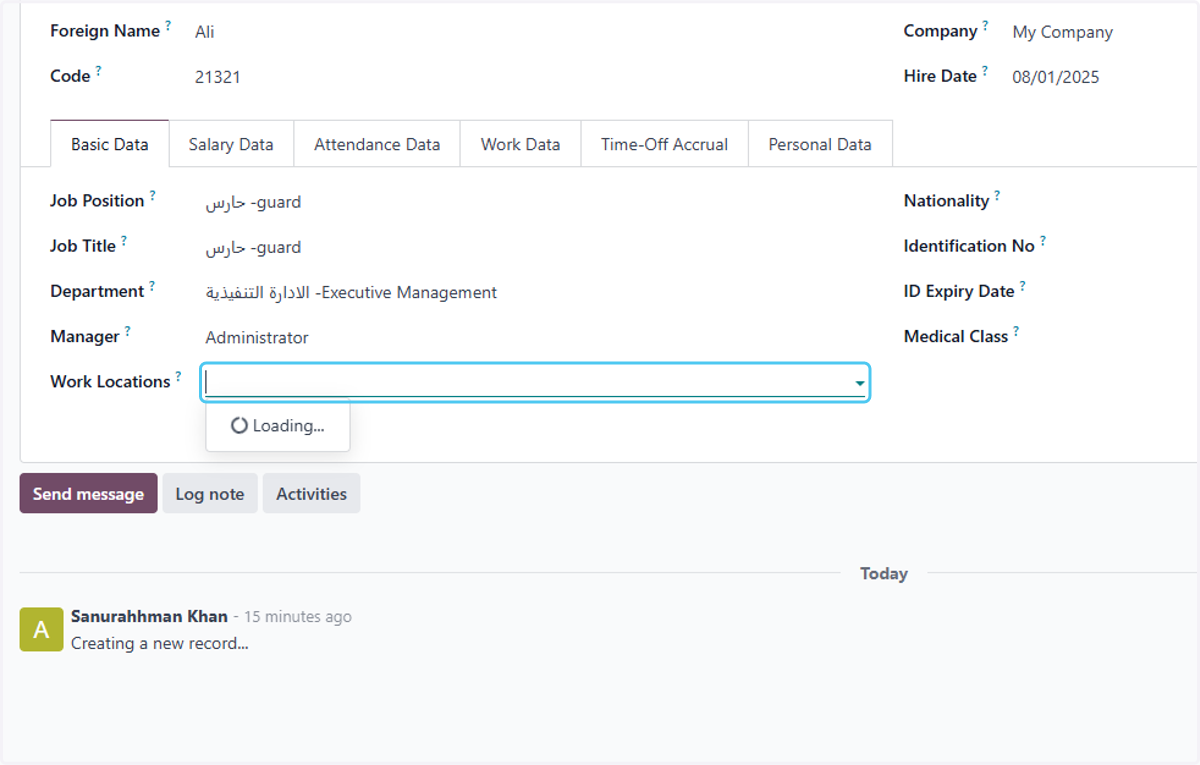Image resolution: width=1200 pixels, height=765 pixels.
Task: Click the help icon next to Manager
Action: [x=127, y=331]
